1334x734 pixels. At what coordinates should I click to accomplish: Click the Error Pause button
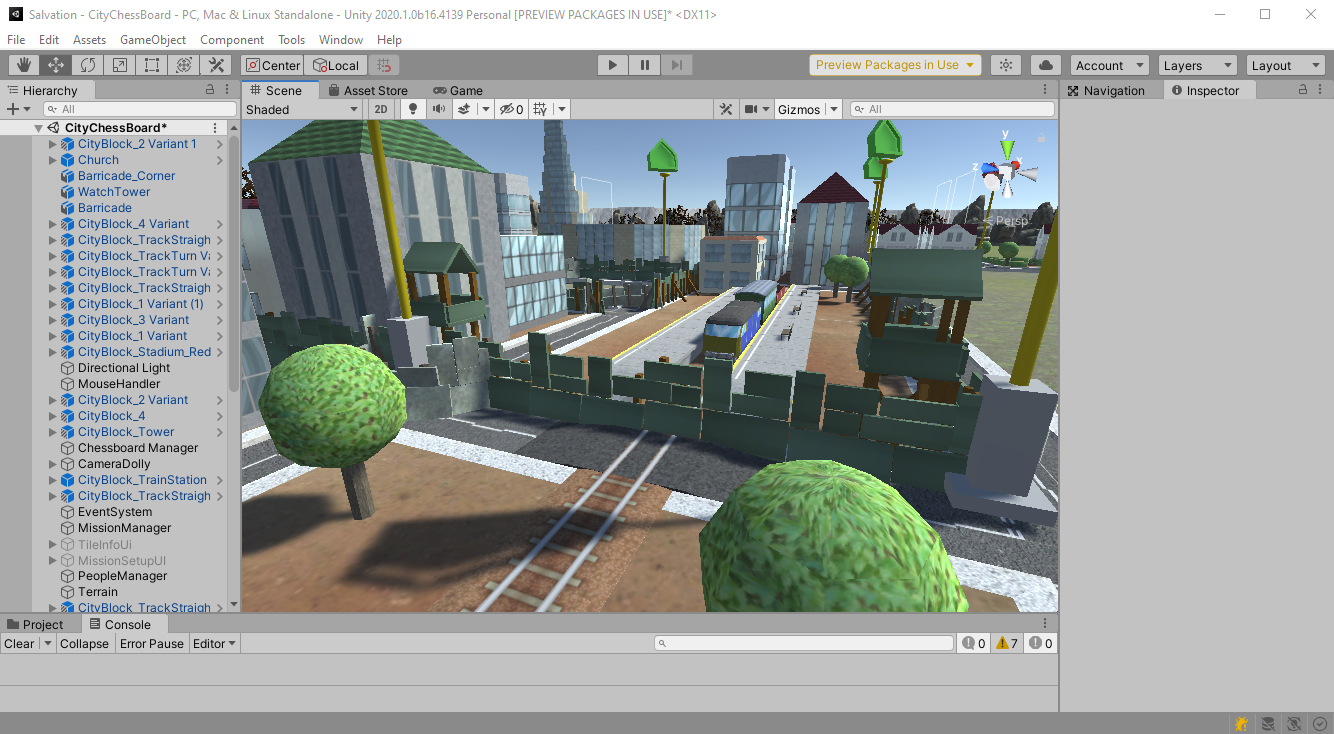(151, 643)
